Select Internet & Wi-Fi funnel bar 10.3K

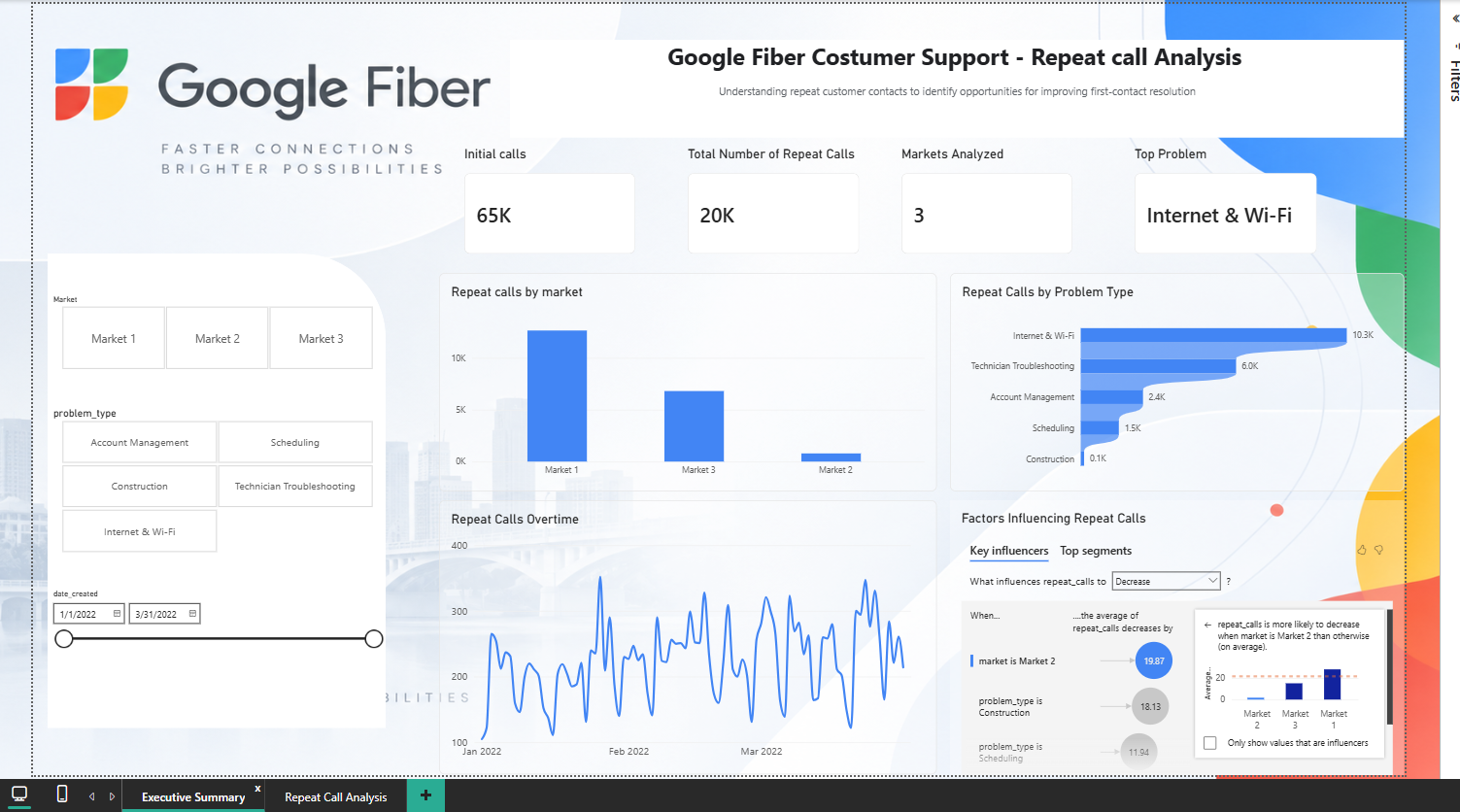click(x=1213, y=335)
